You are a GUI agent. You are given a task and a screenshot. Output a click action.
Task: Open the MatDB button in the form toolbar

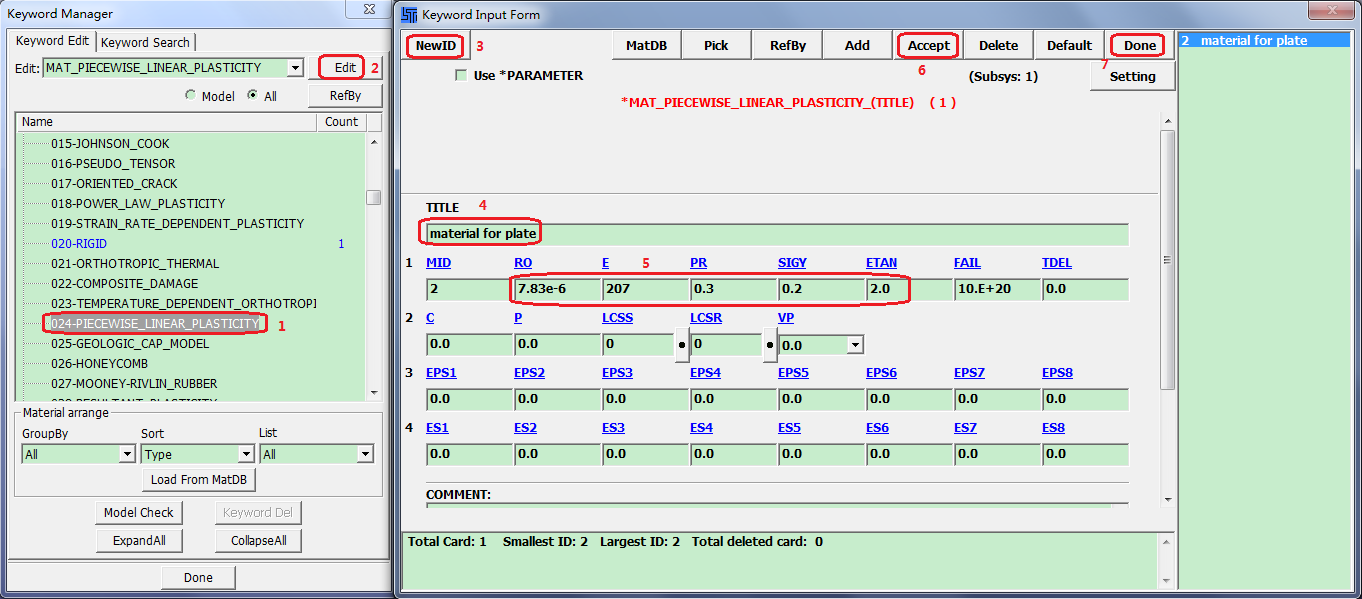click(646, 46)
